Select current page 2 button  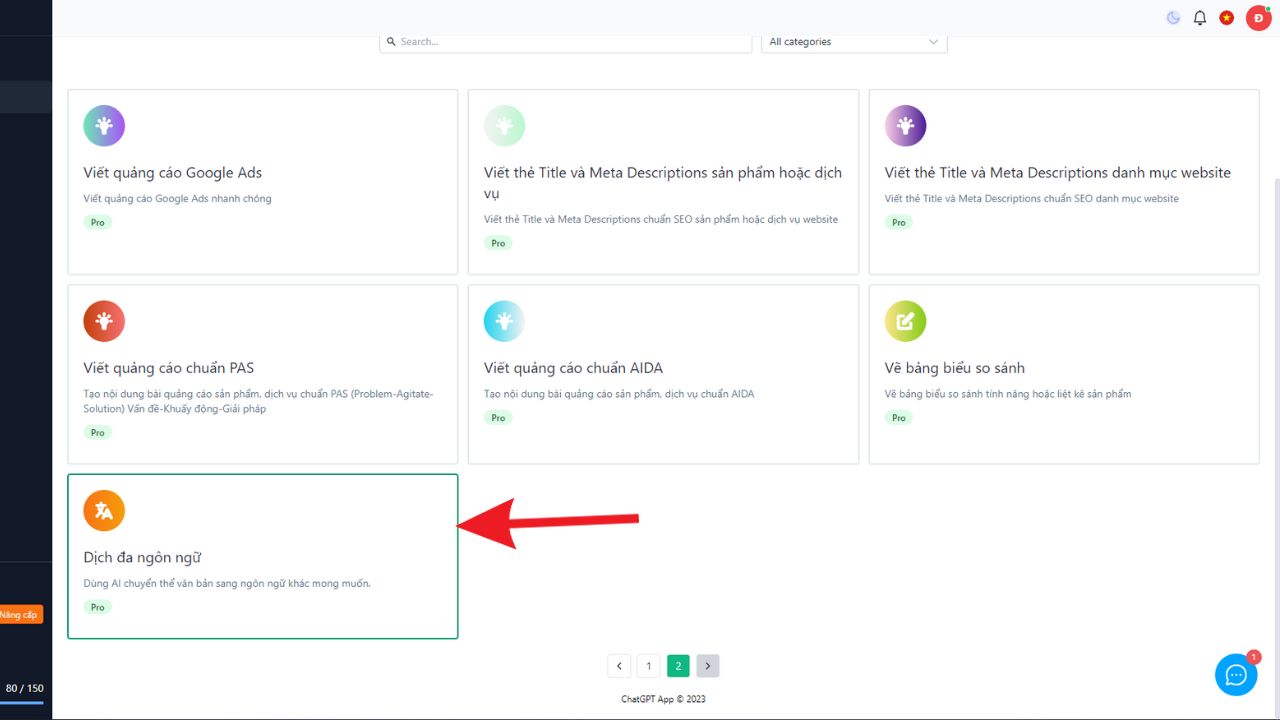click(678, 666)
